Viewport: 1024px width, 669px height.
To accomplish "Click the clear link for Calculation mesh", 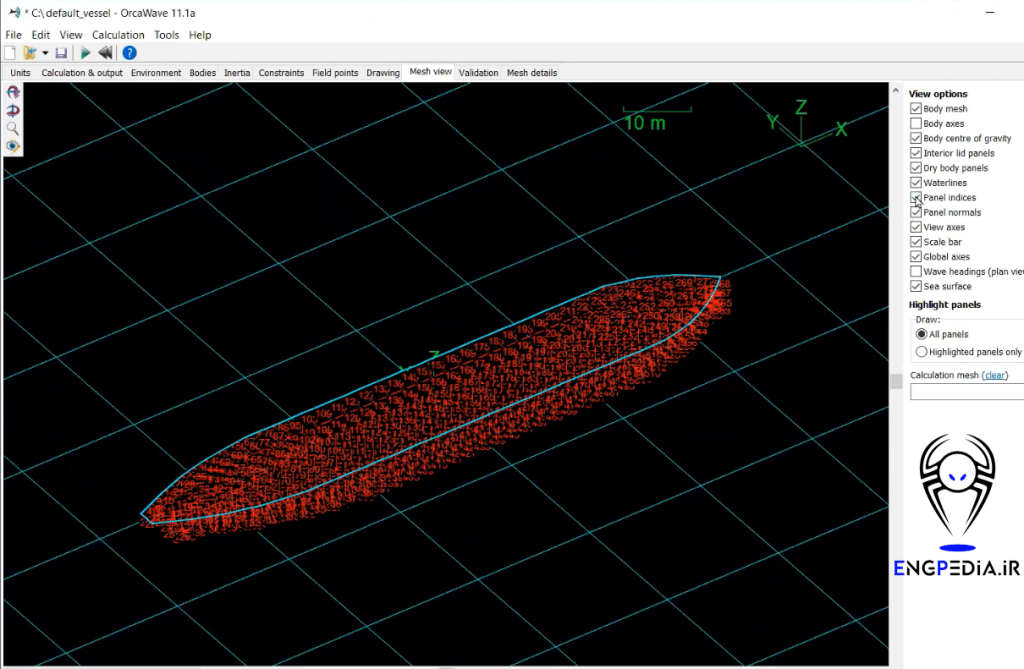I will (x=995, y=375).
